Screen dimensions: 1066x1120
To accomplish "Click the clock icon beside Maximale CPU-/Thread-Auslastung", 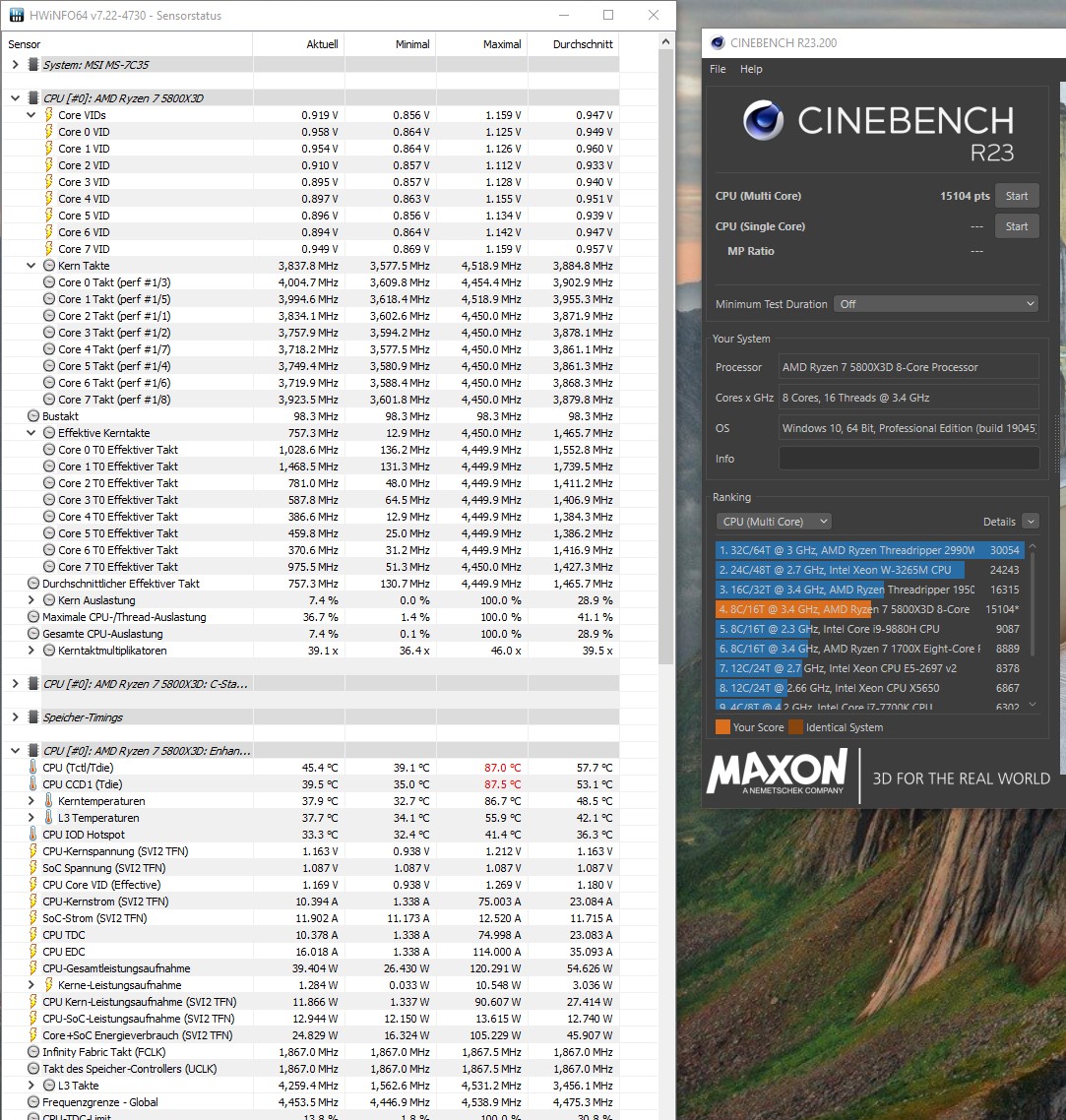I will [33, 616].
